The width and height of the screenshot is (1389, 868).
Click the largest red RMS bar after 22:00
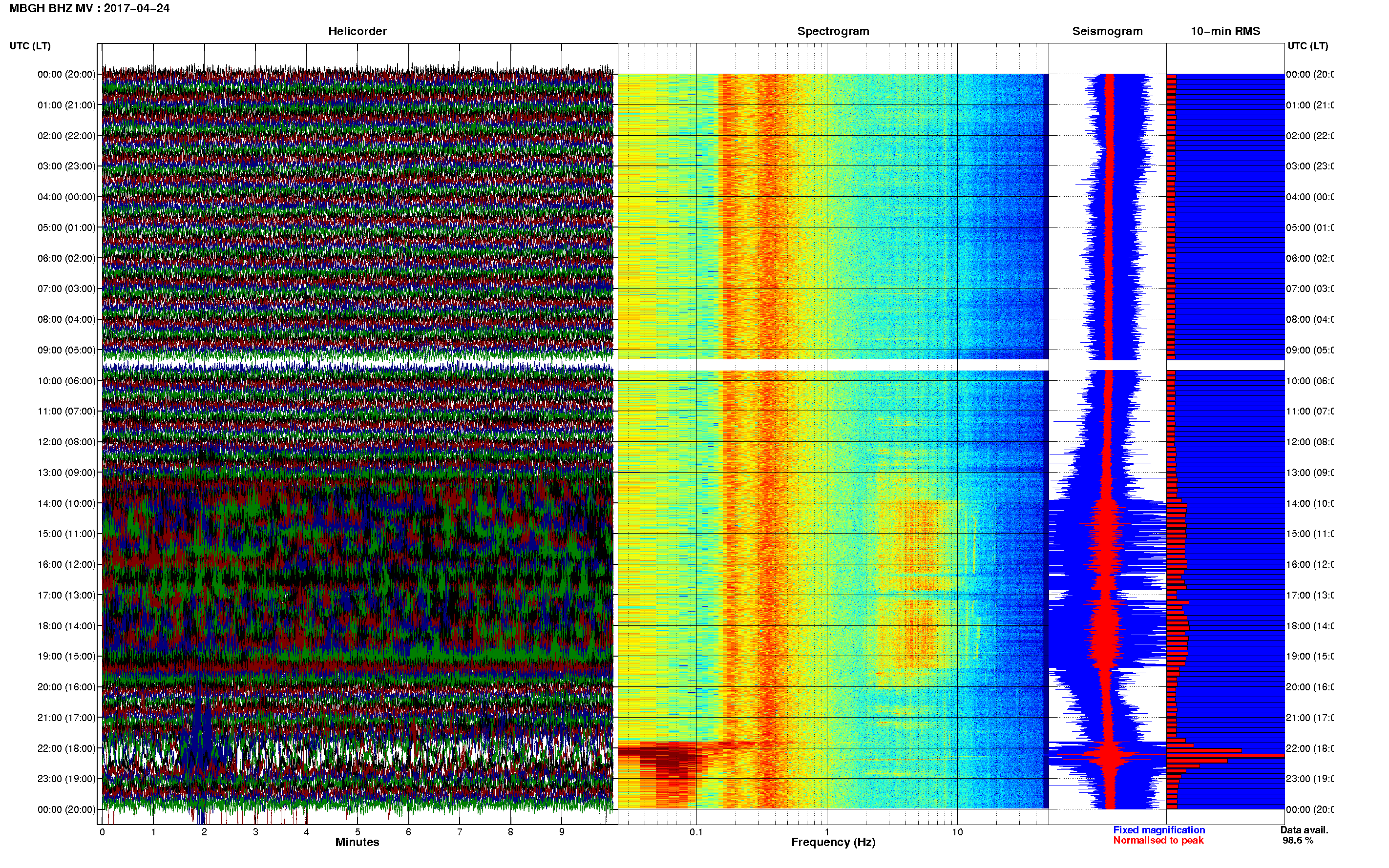tap(1225, 756)
